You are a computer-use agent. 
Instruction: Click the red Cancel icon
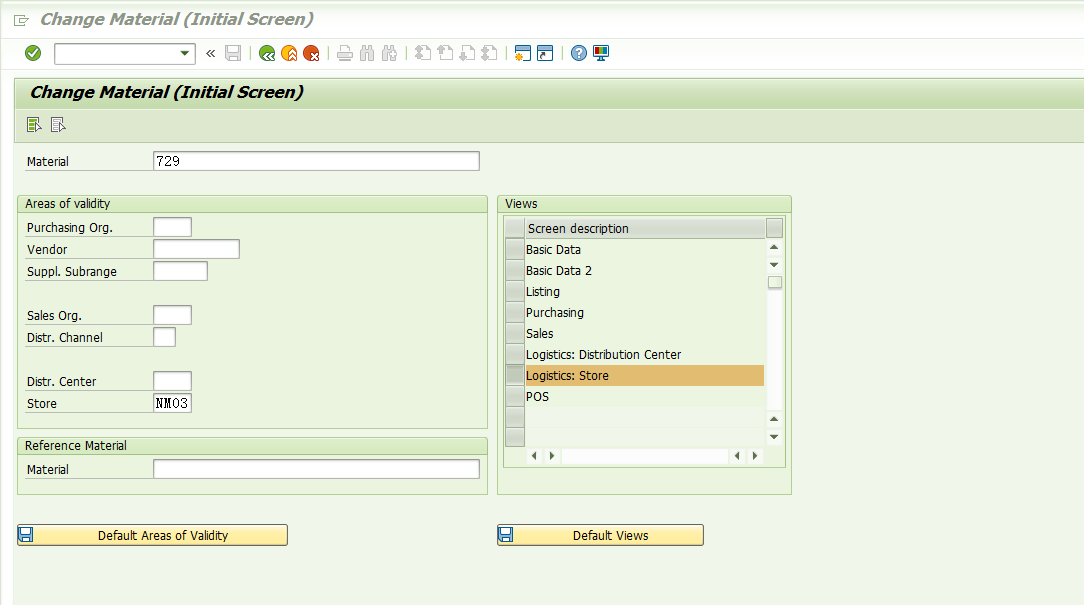point(311,53)
